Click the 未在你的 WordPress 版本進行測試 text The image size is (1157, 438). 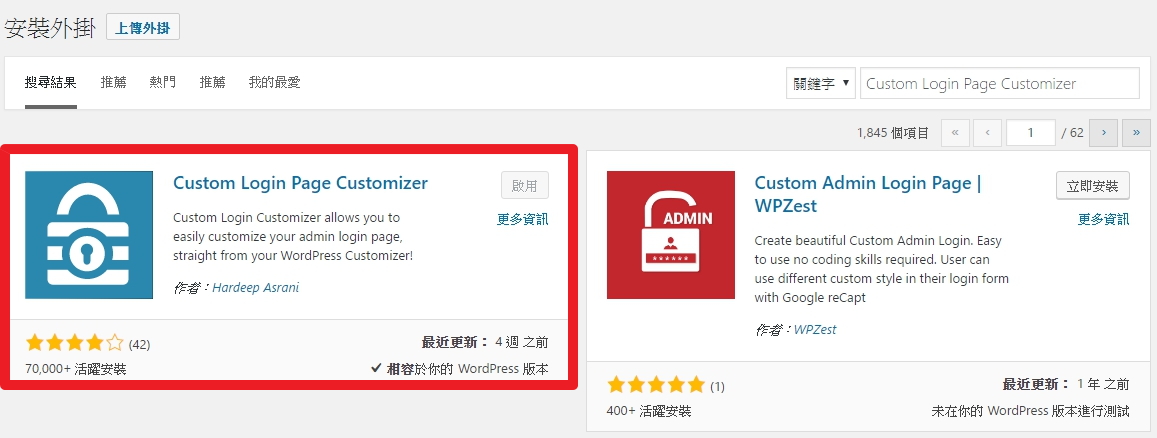(1030, 411)
